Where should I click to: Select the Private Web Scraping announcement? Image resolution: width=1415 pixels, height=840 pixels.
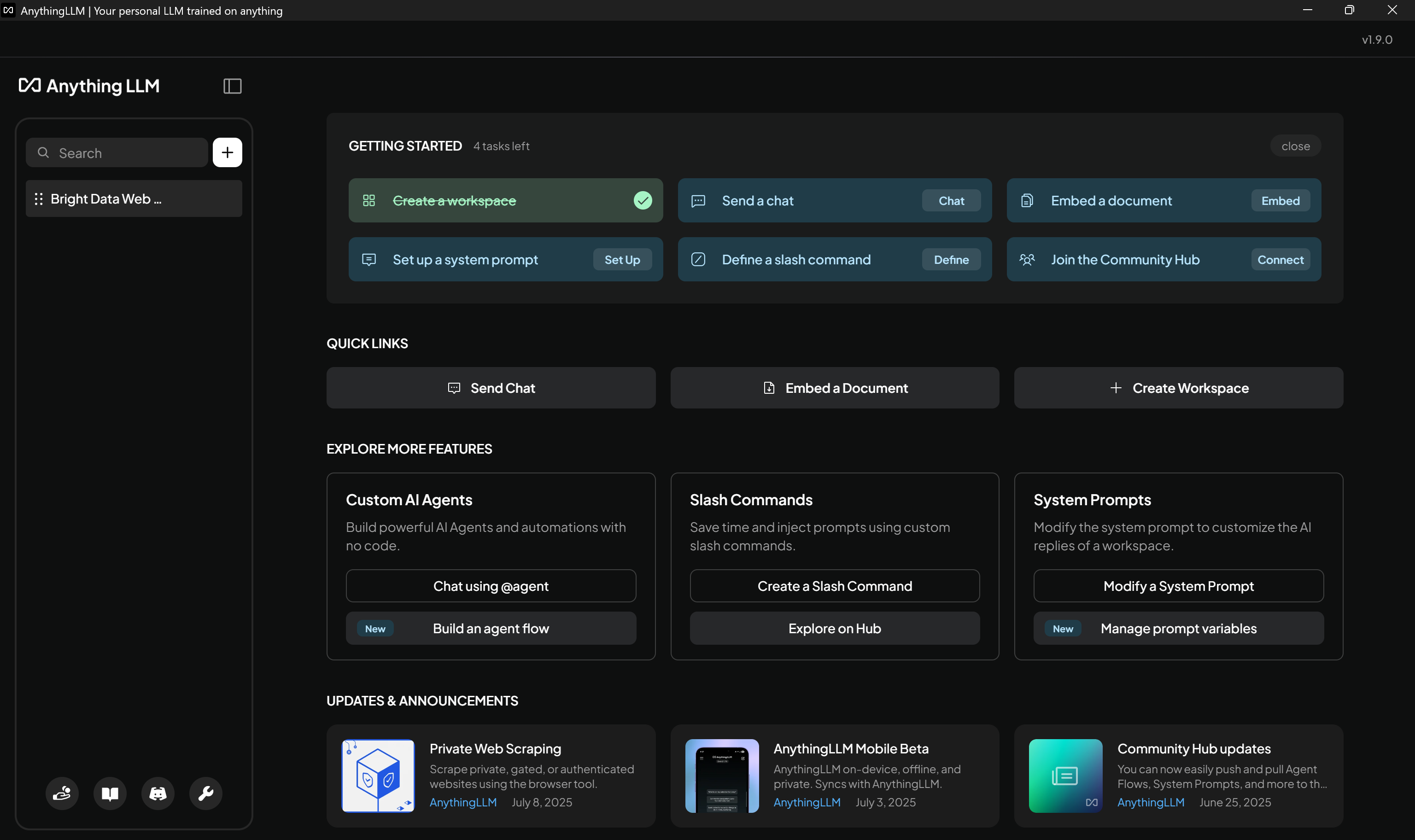495,748
